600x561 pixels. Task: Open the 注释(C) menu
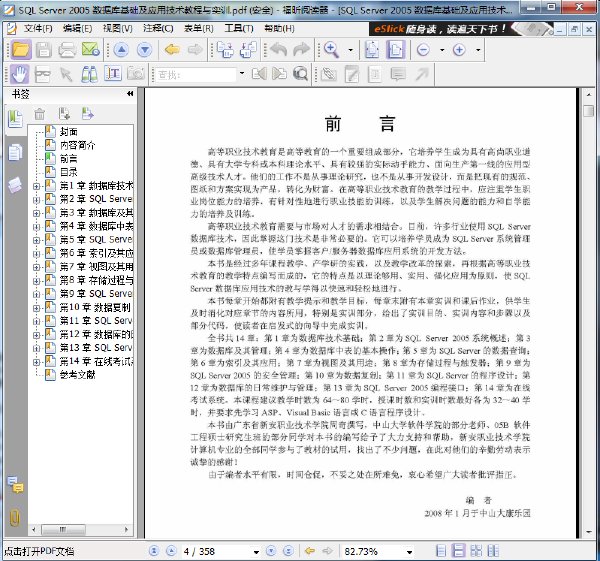[158, 28]
